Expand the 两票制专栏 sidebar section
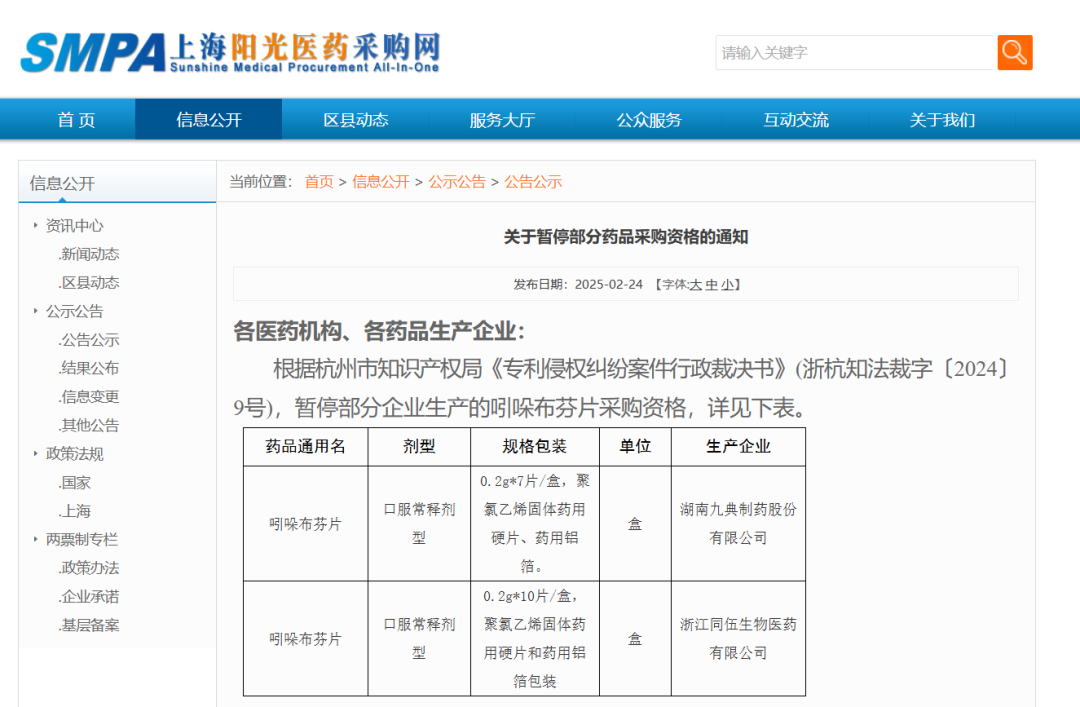Viewport: 1080px width, 707px height. (x=81, y=539)
